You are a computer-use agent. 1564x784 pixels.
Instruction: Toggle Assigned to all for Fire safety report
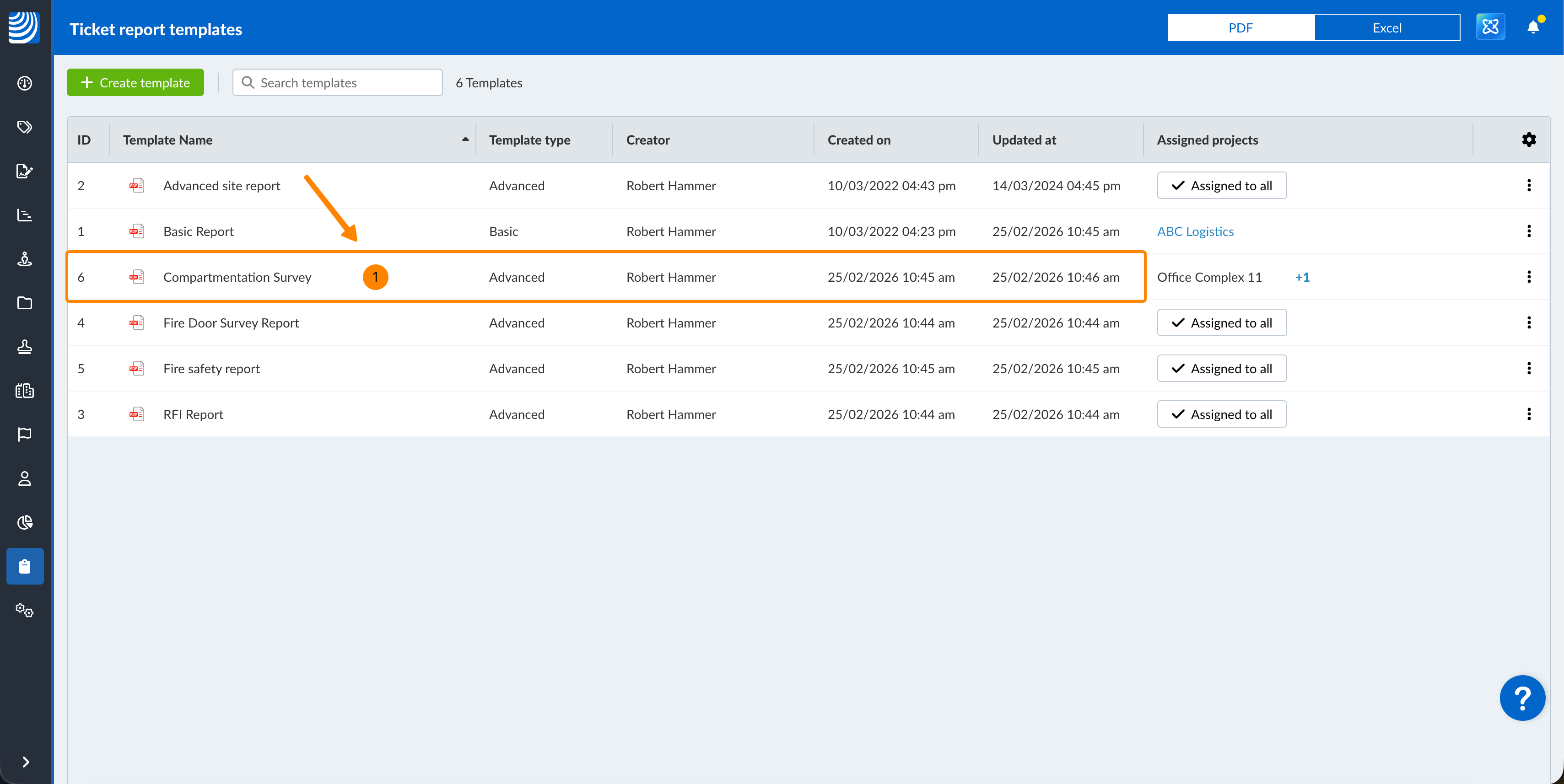point(1221,369)
